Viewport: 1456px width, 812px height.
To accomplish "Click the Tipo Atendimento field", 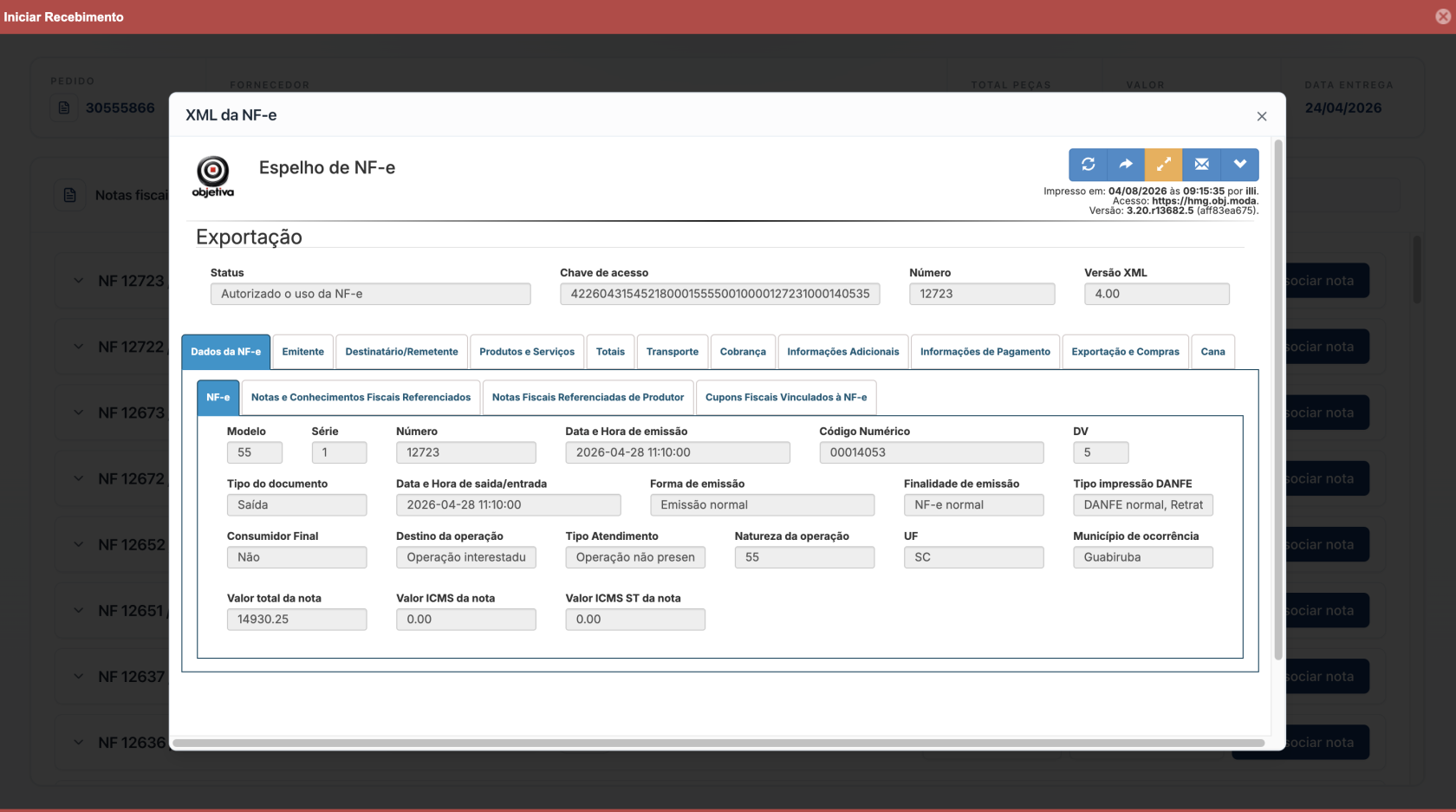I will click(635, 557).
